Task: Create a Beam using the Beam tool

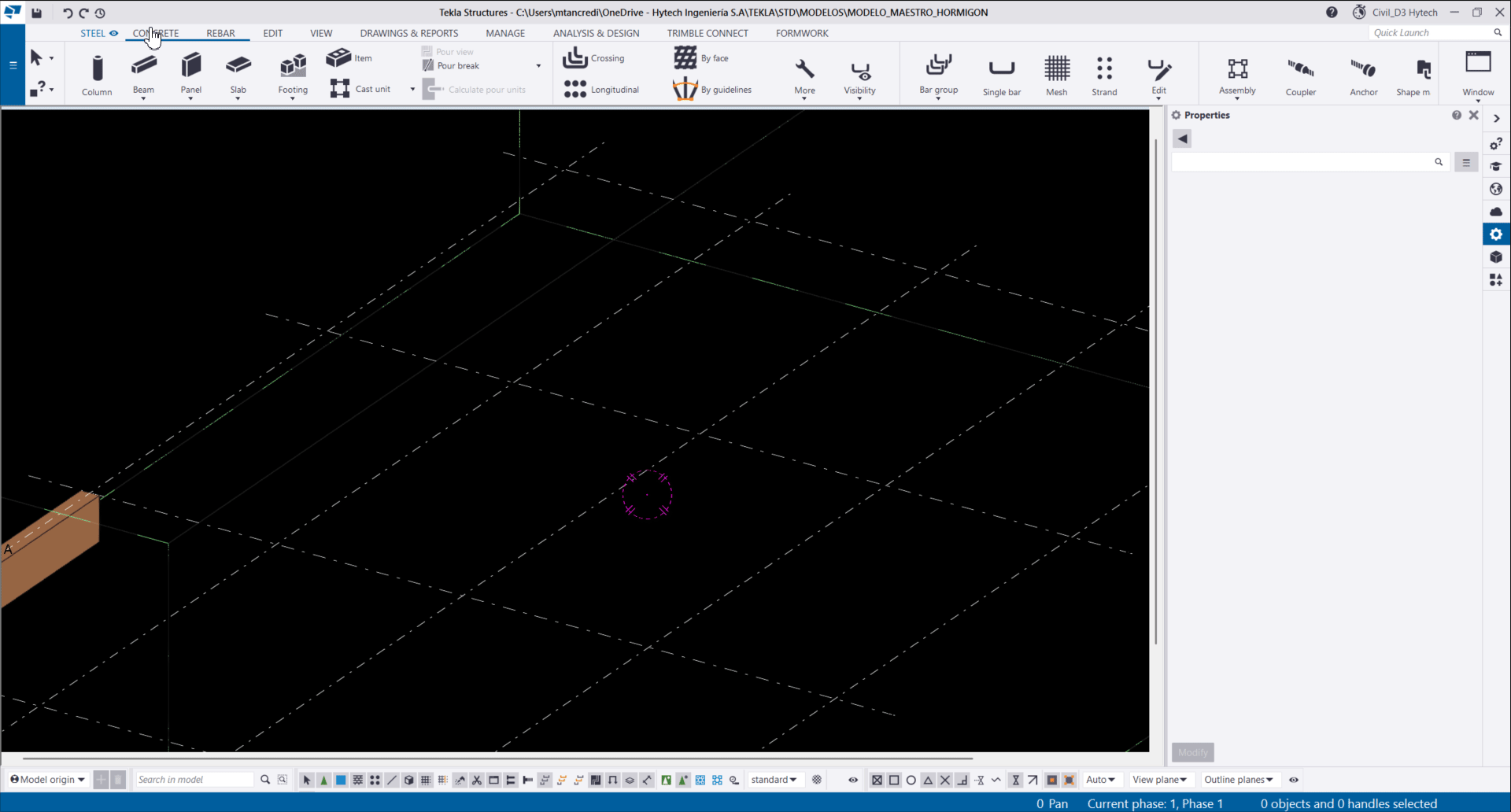Action: pos(143,75)
